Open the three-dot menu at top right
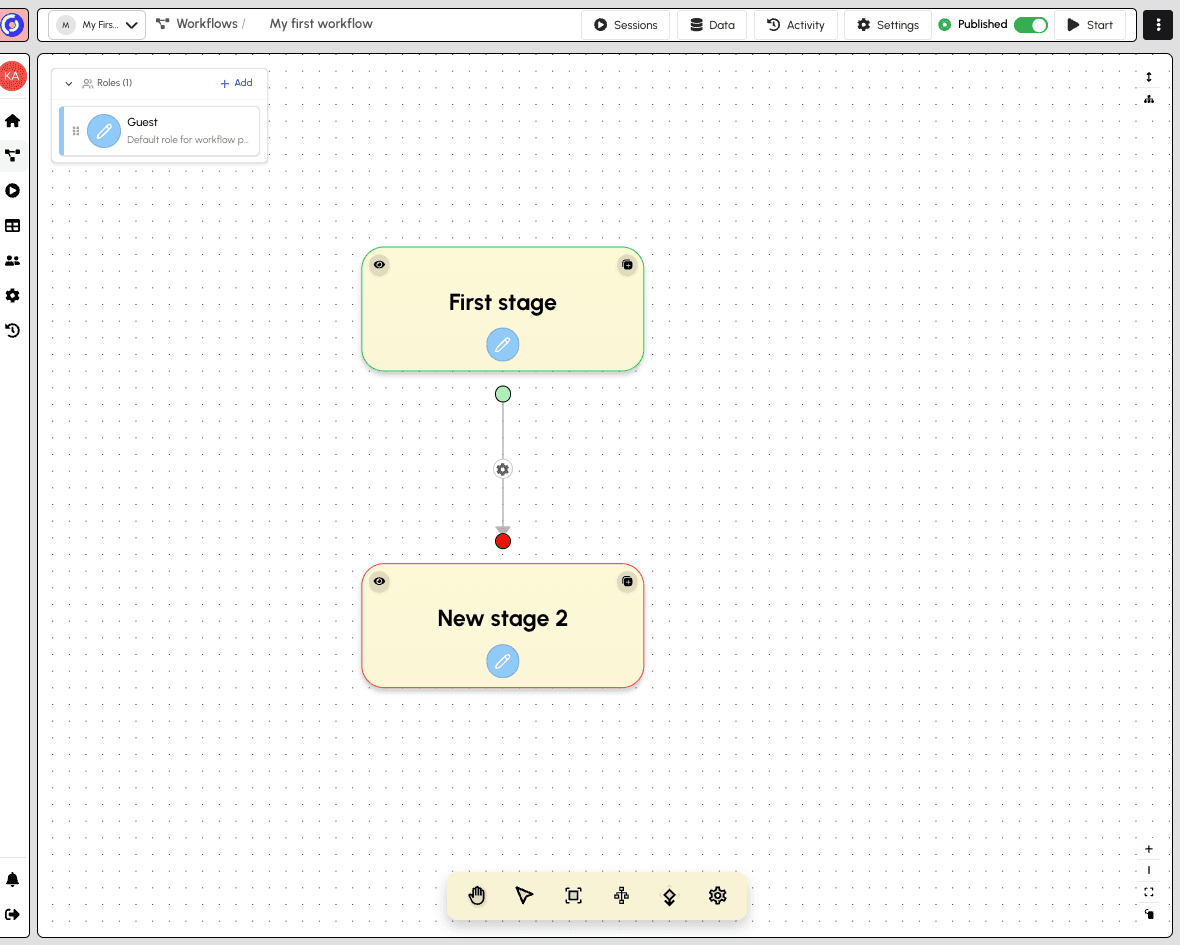 pyautogui.click(x=1157, y=24)
